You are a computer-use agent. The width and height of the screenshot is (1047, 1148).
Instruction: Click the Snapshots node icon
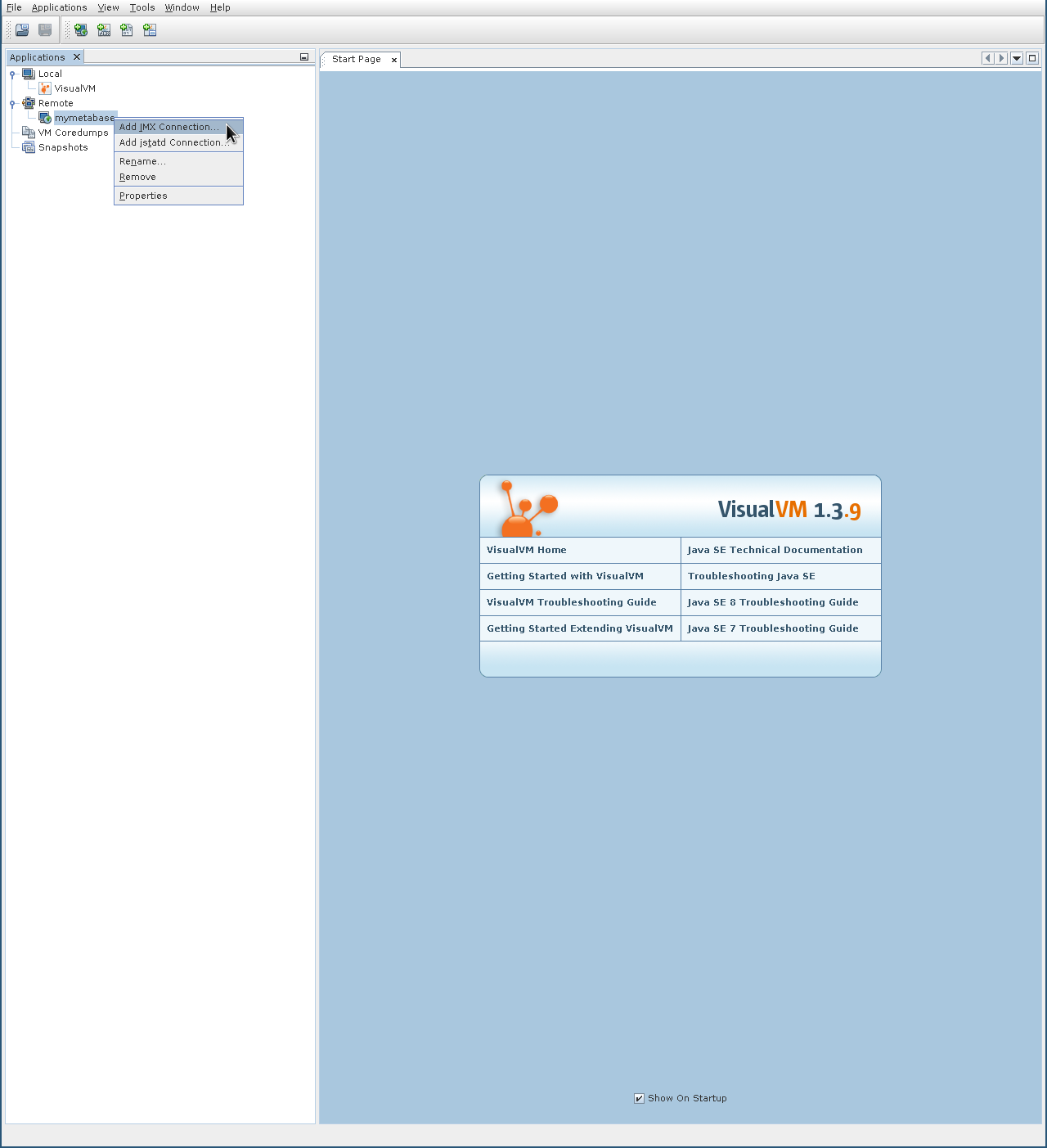(x=29, y=147)
